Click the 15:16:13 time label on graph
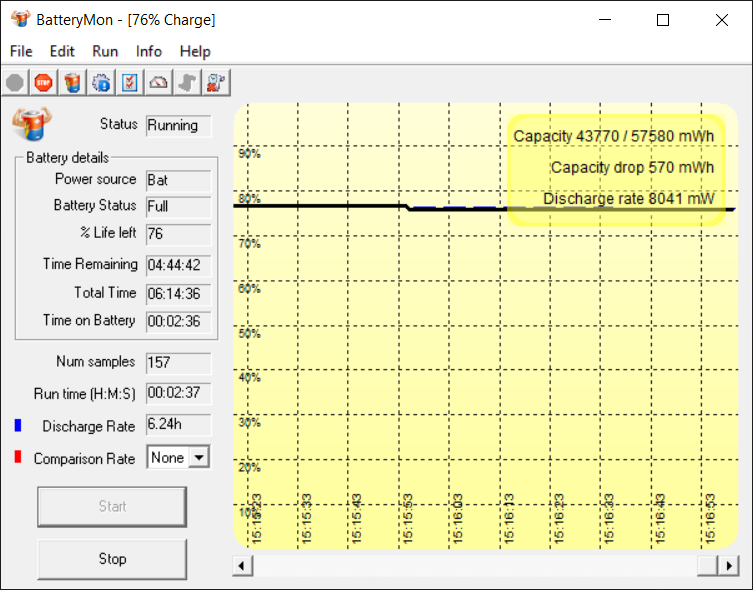 (x=509, y=518)
